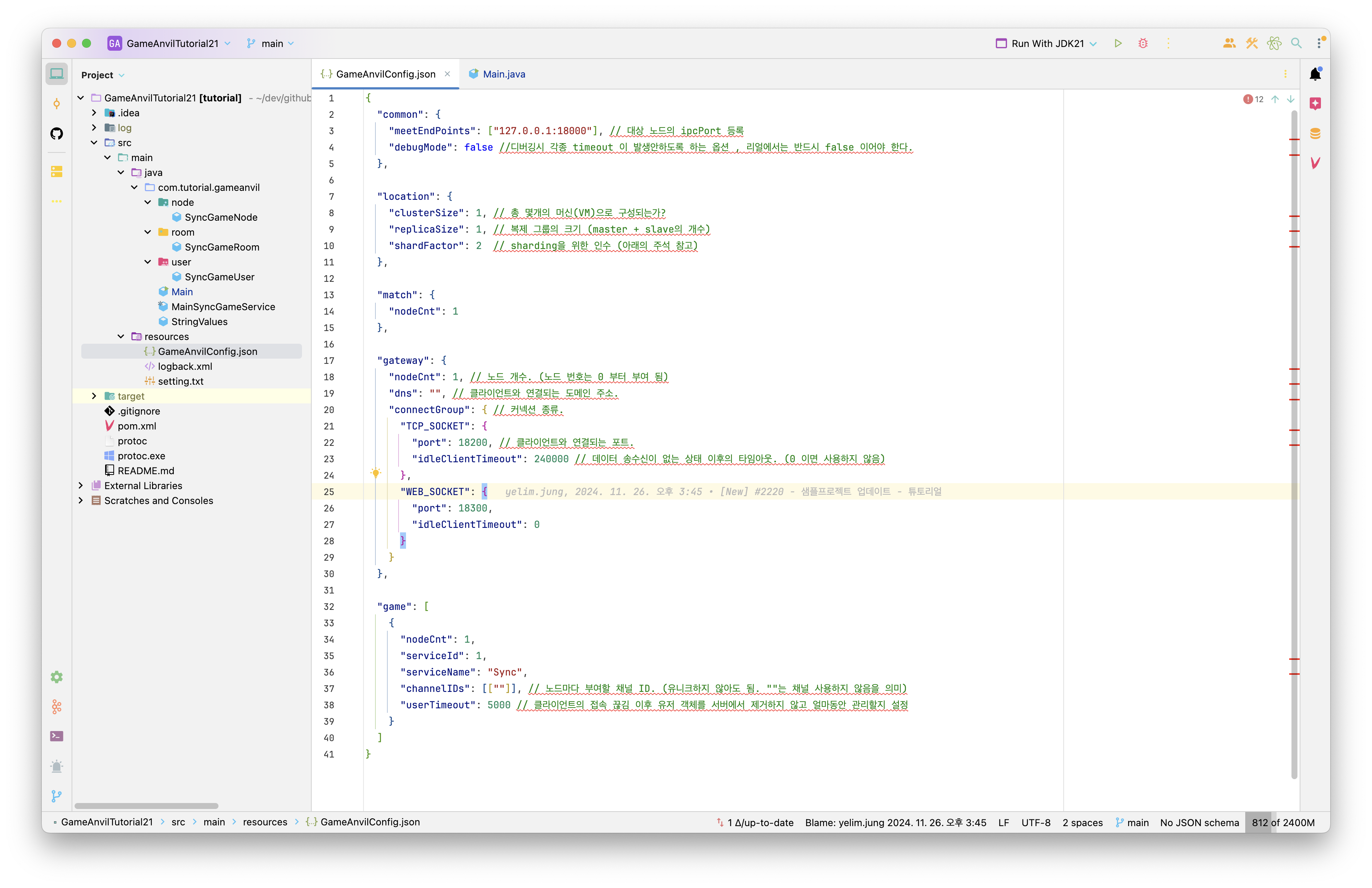The image size is (1372, 888).
Task: Click the 2 spaces indent widget
Action: coord(1083,822)
